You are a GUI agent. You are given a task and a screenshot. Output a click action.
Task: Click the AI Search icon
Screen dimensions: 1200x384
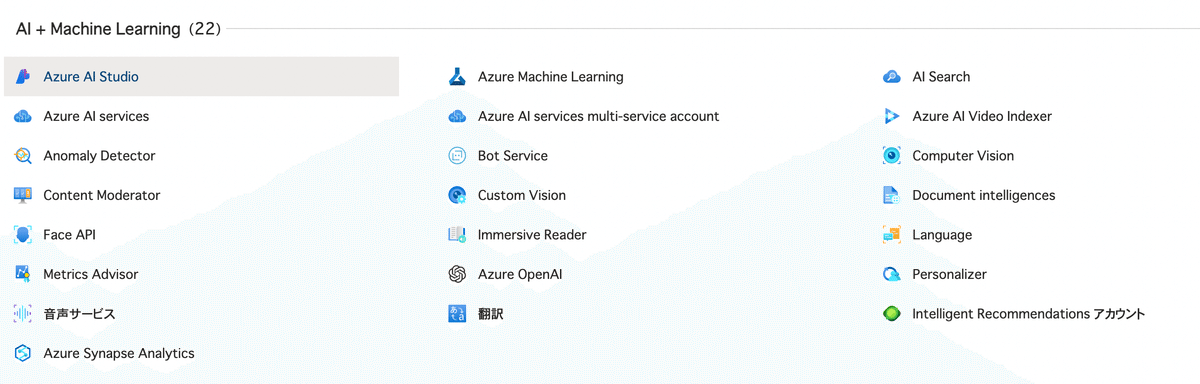click(892, 77)
